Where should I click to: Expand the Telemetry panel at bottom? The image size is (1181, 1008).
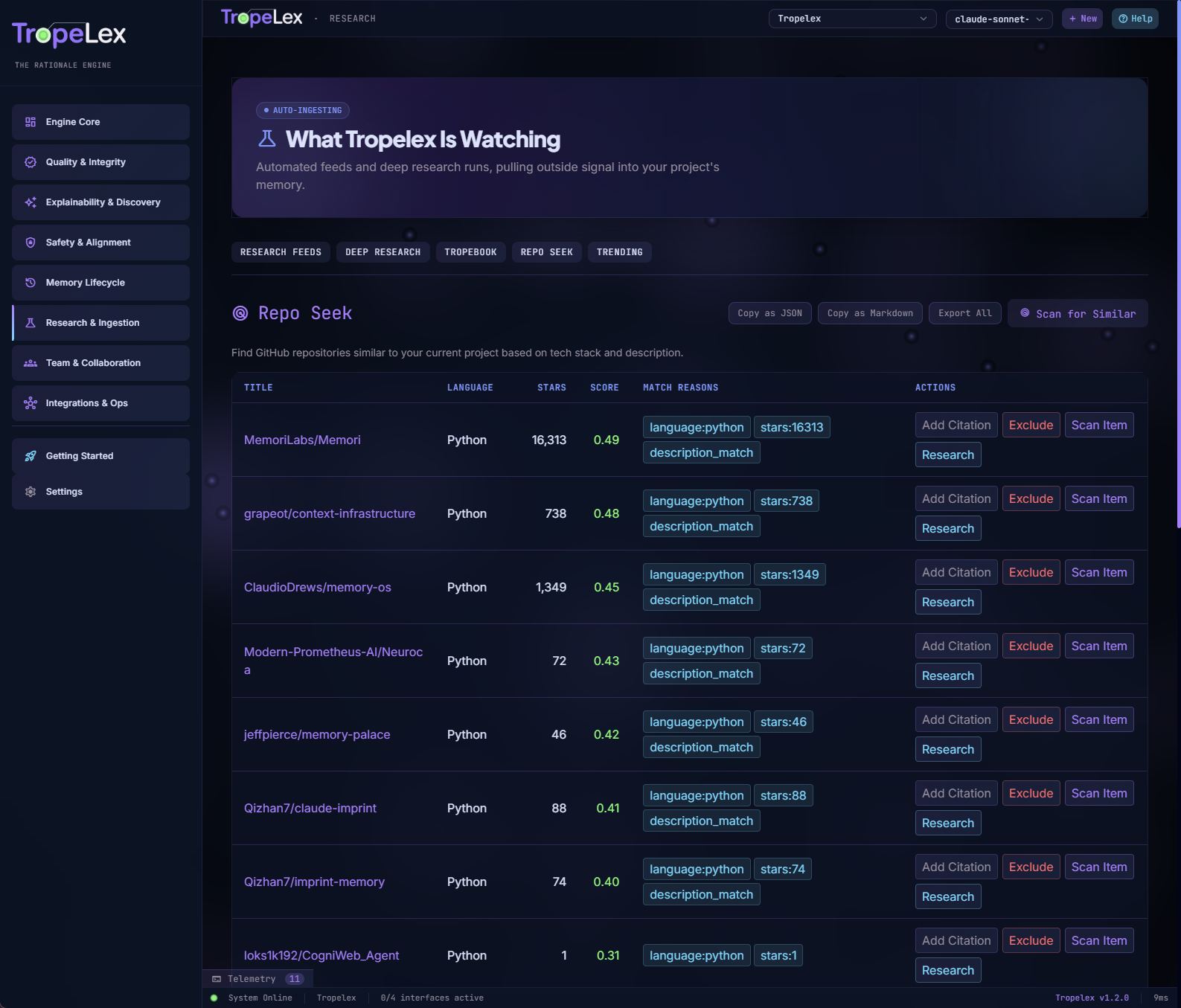[x=257, y=979]
